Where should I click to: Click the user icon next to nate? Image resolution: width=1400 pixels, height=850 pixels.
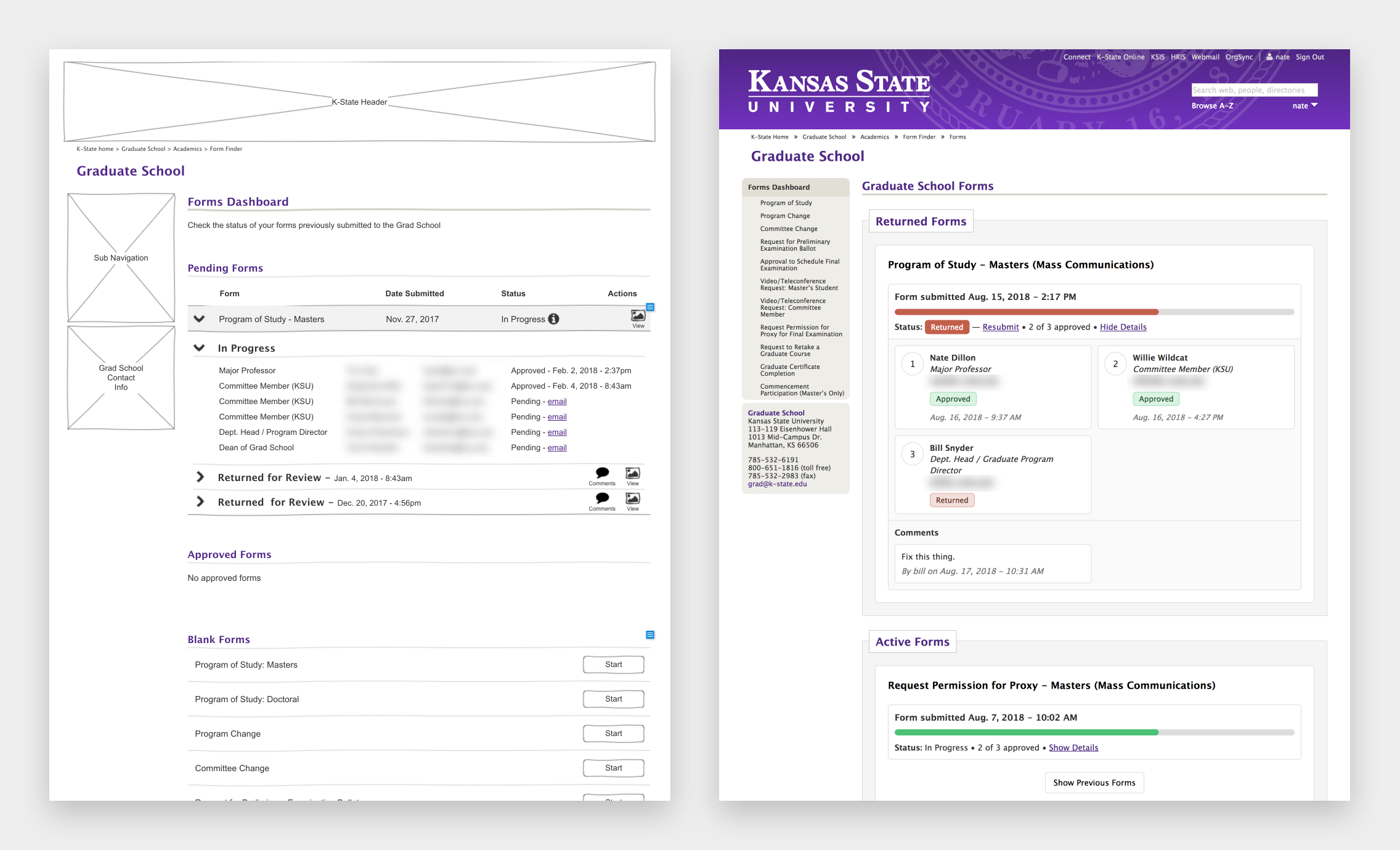coord(1269,57)
